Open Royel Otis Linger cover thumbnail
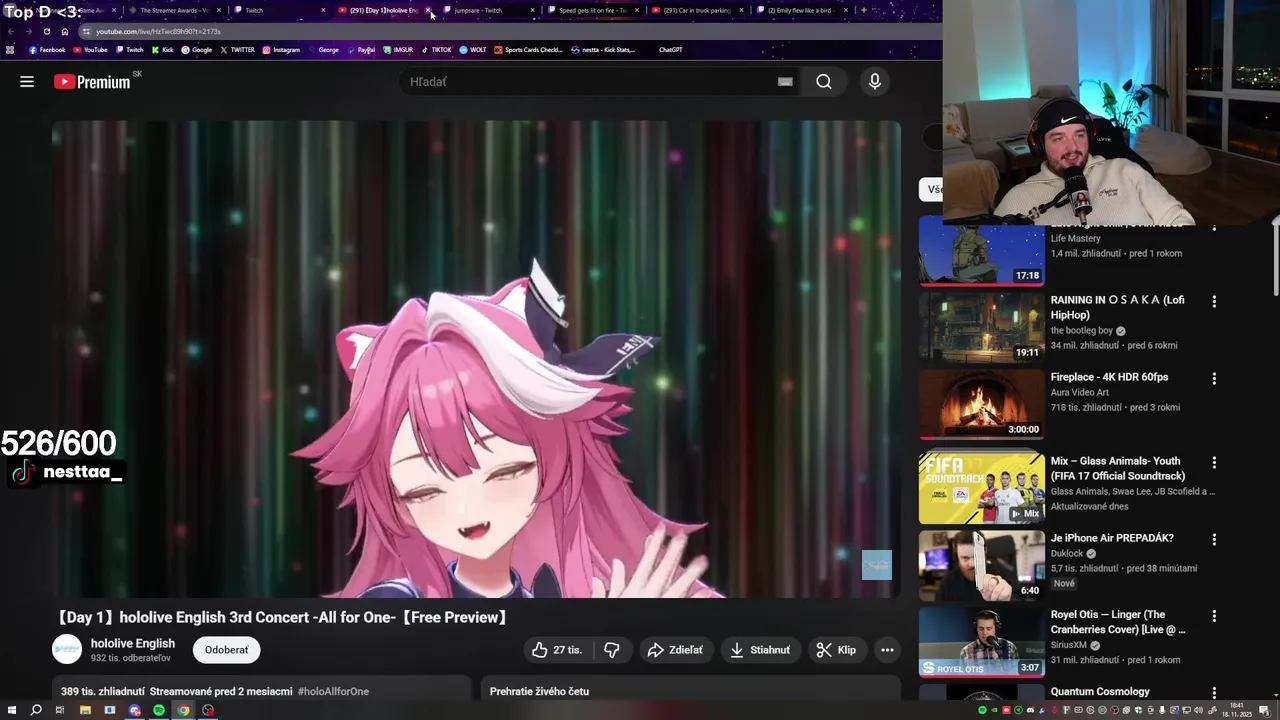The image size is (1280, 720). [982, 643]
